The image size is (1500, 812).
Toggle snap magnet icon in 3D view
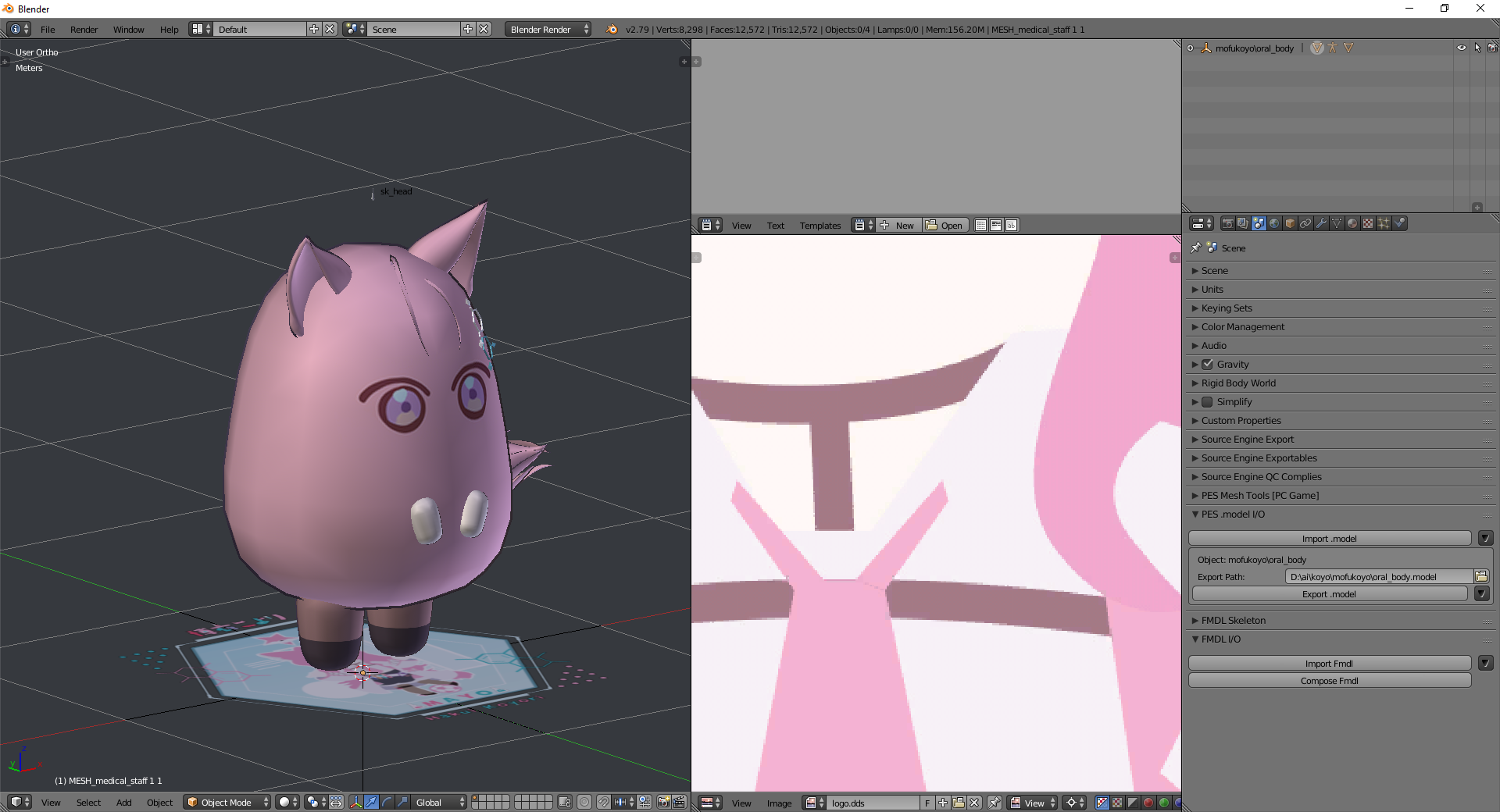603,802
